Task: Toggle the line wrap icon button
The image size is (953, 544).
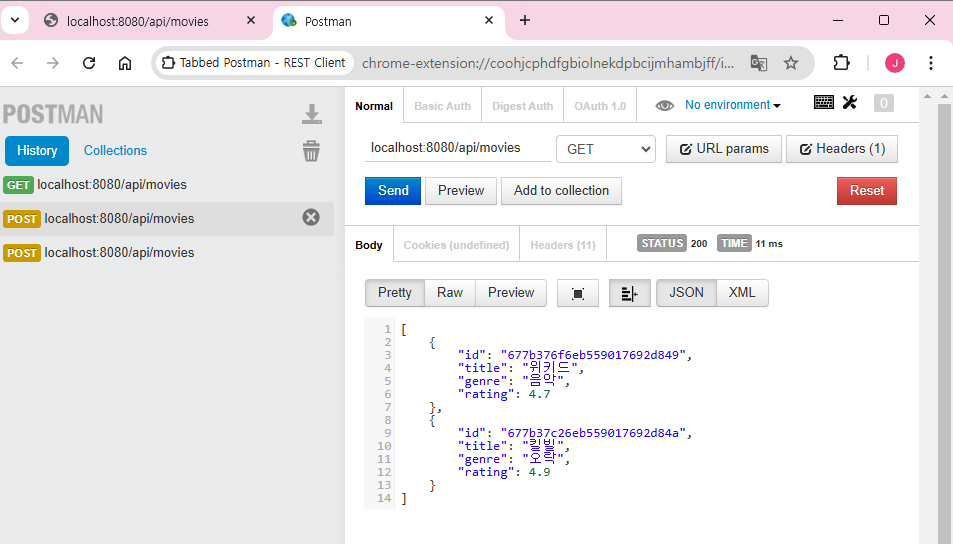Action: pos(630,294)
